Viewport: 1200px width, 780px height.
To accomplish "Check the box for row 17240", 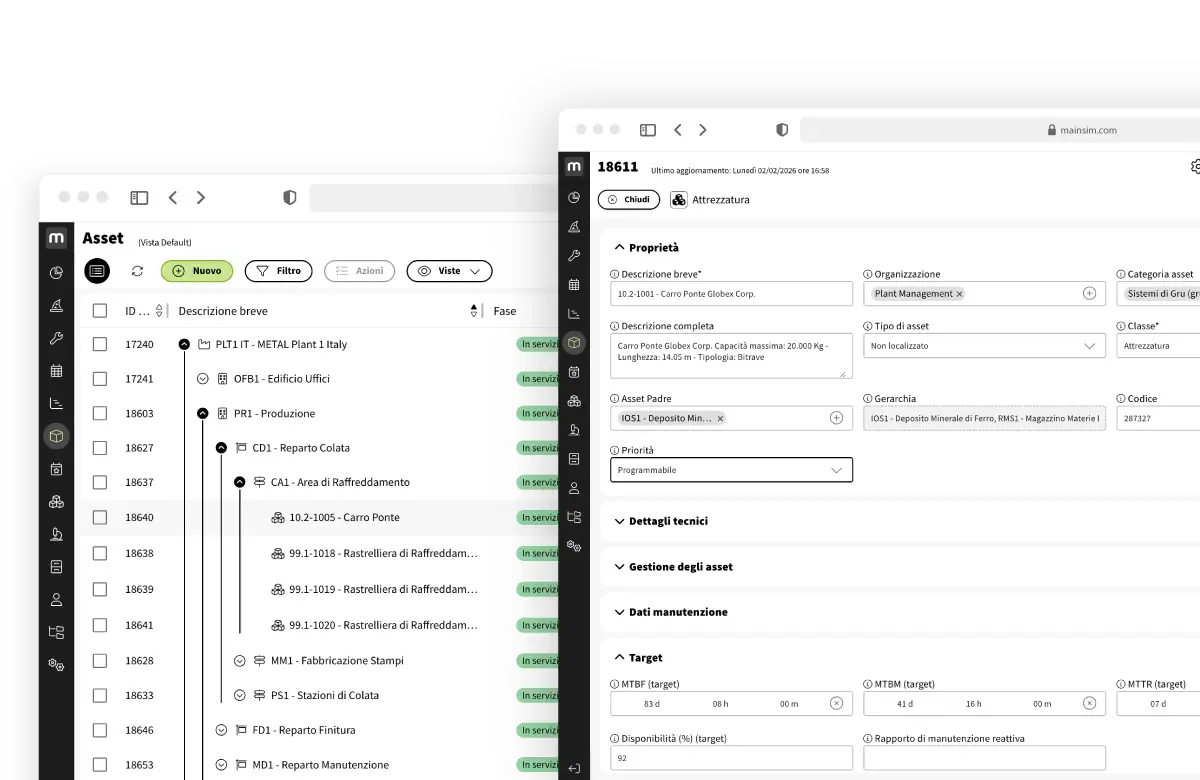I will [100, 344].
